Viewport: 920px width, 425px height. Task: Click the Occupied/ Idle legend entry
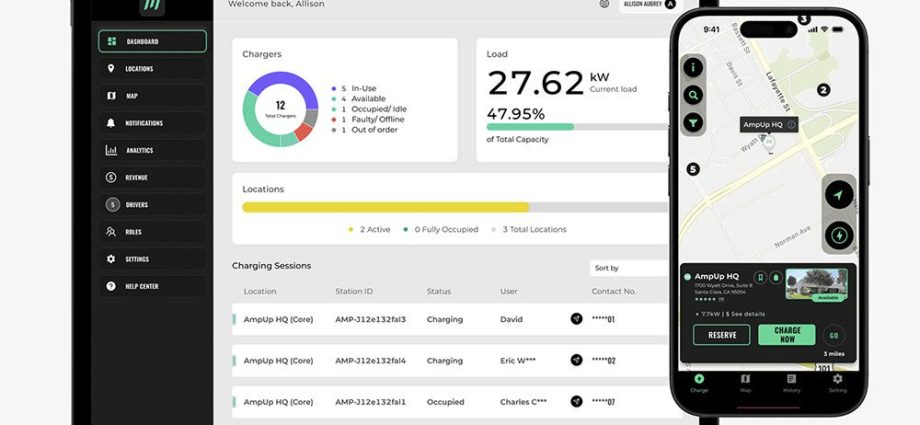click(x=369, y=109)
